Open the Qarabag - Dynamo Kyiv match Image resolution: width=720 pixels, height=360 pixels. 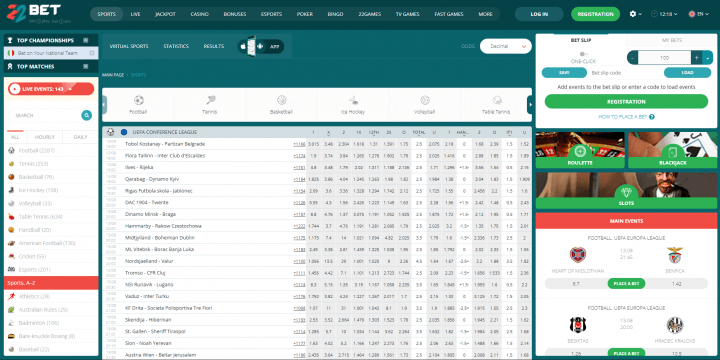point(152,179)
